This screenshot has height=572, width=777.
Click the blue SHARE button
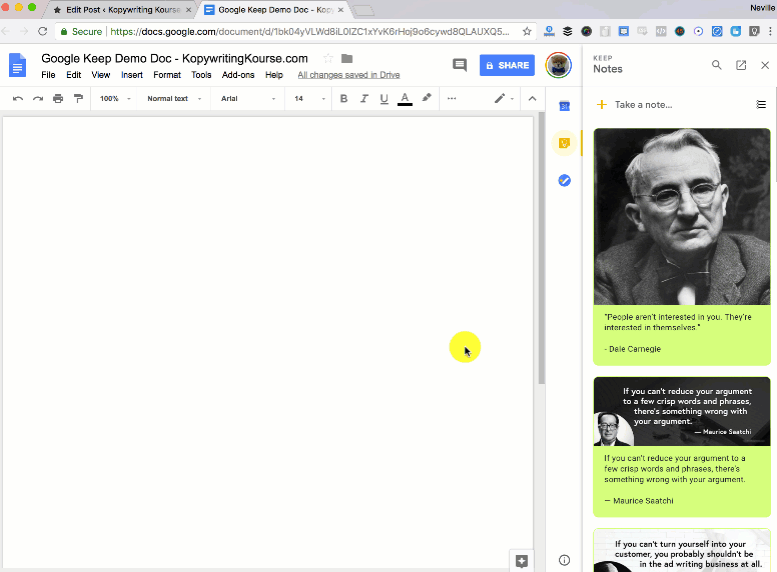click(507, 65)
